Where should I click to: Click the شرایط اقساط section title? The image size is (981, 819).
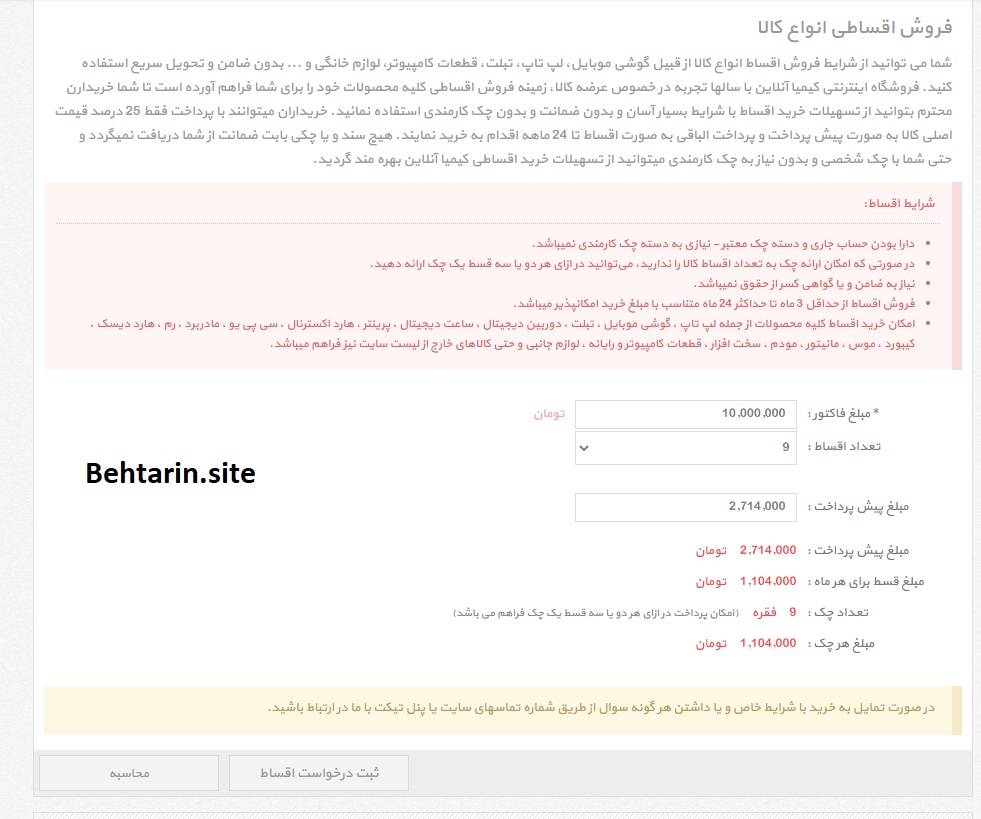[900, 203]
